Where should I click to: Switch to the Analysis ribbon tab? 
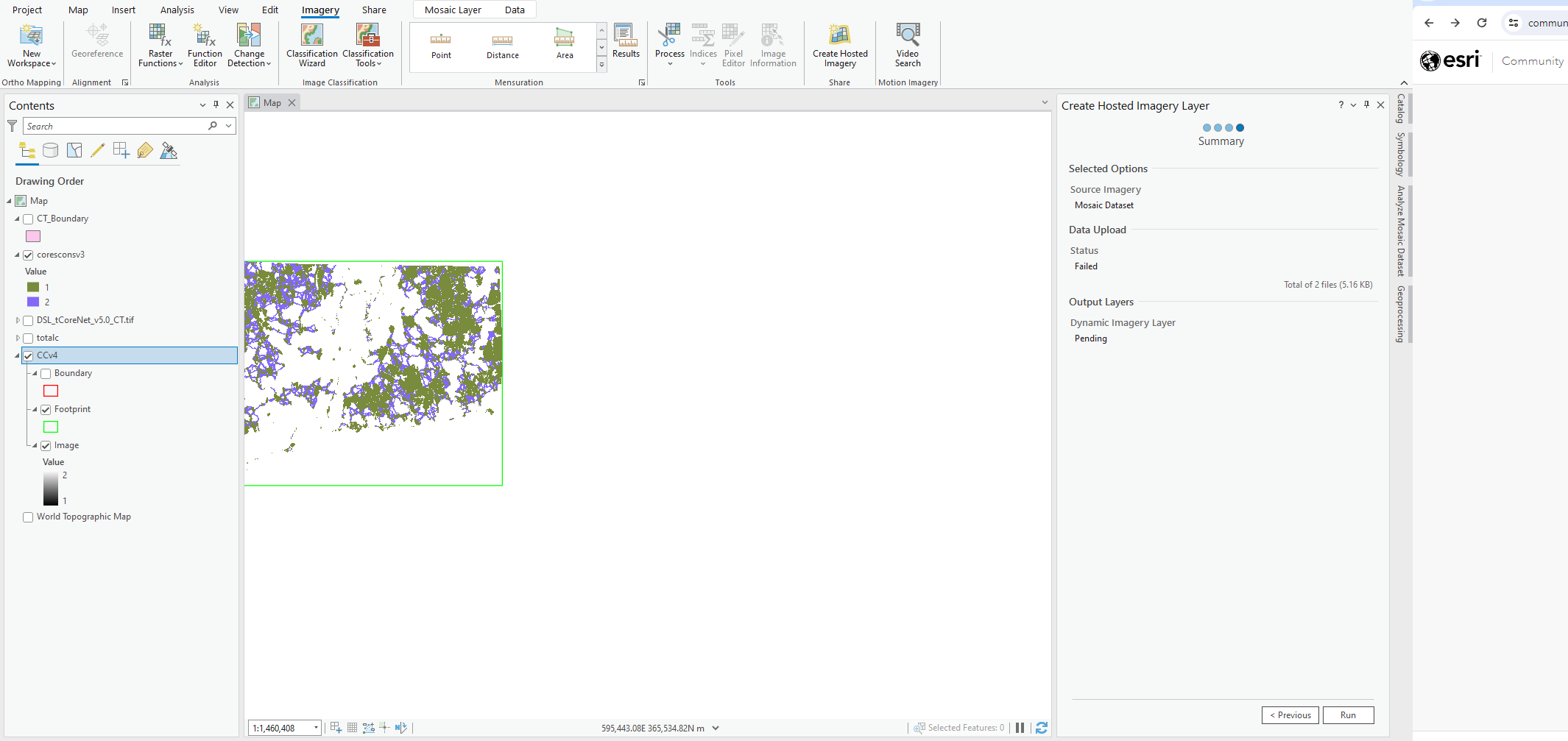point(177,10)
